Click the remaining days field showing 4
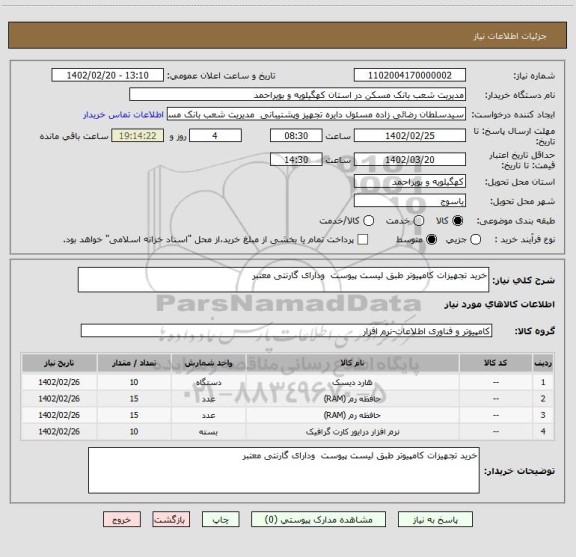 [x=215, y=136]
